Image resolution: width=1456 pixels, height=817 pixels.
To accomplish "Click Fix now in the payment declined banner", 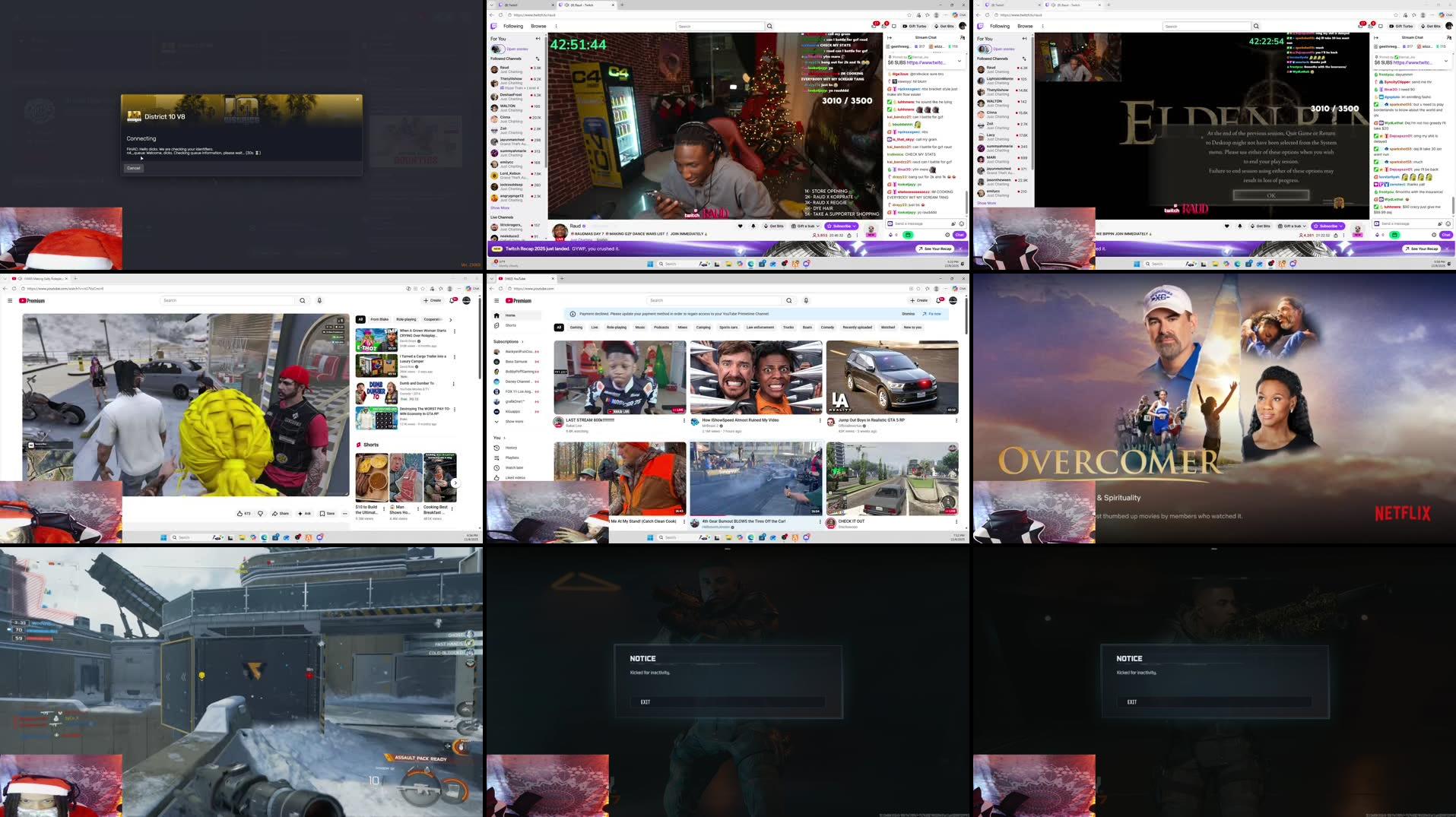I will pyautogui.click(x=934, y=314).
